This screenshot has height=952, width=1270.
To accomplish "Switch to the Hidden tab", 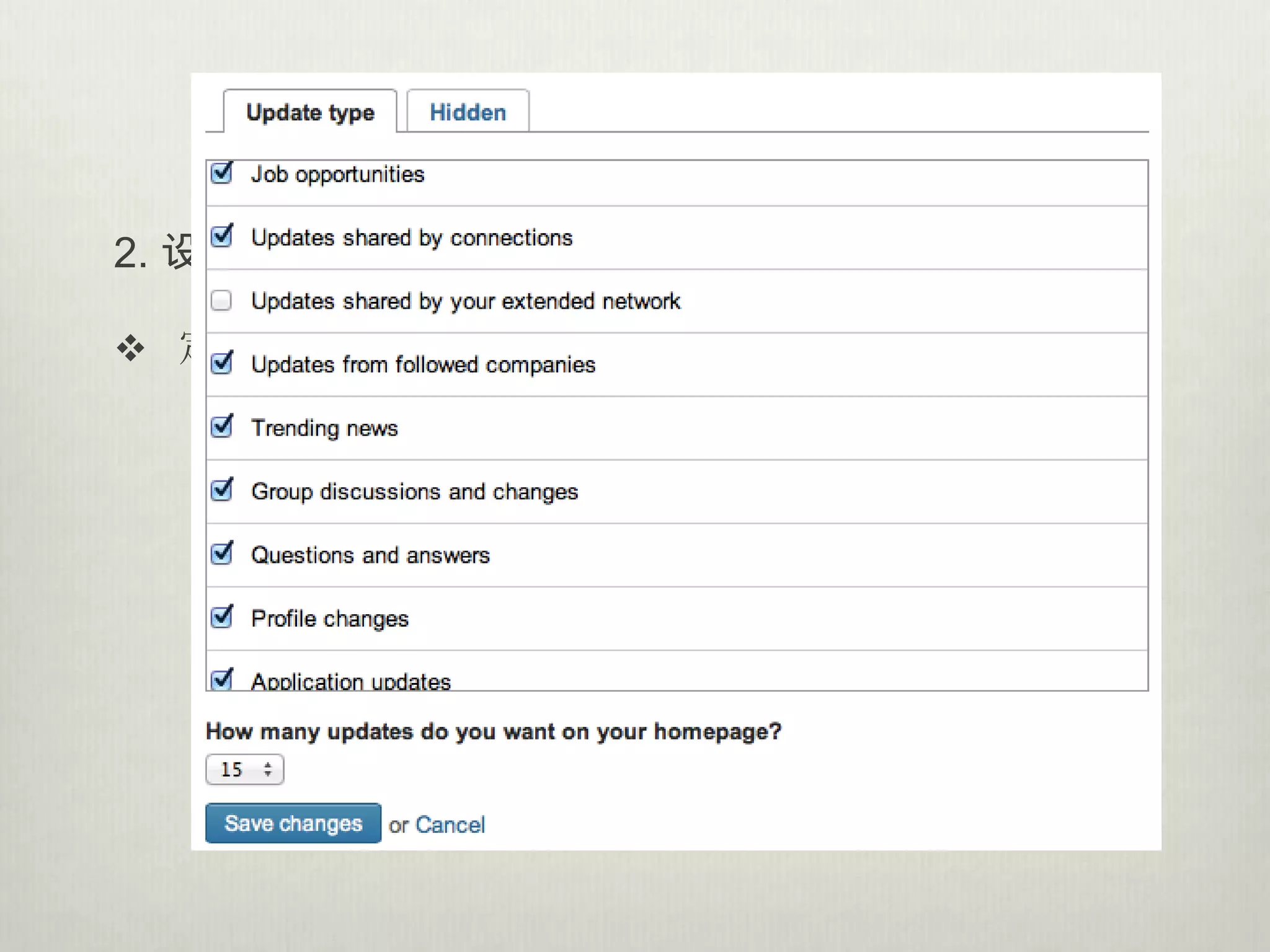I will pyautogui.click(x=468, y=112).
